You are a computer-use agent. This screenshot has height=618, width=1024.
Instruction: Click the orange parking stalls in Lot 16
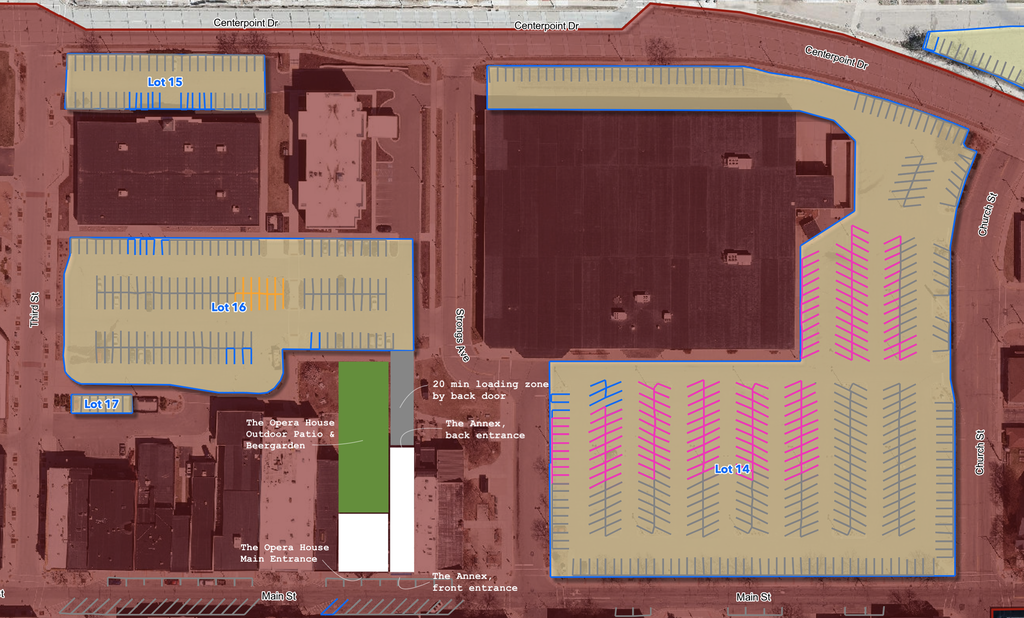[x=261, y=293]
